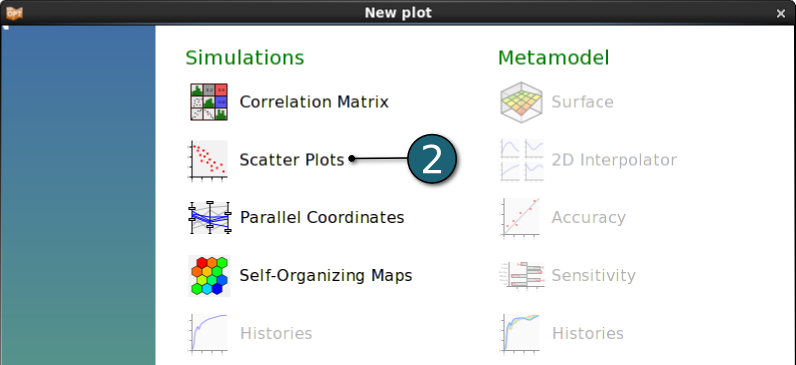Select the Parallel Coordinates text label

click(x=322, y=218)
